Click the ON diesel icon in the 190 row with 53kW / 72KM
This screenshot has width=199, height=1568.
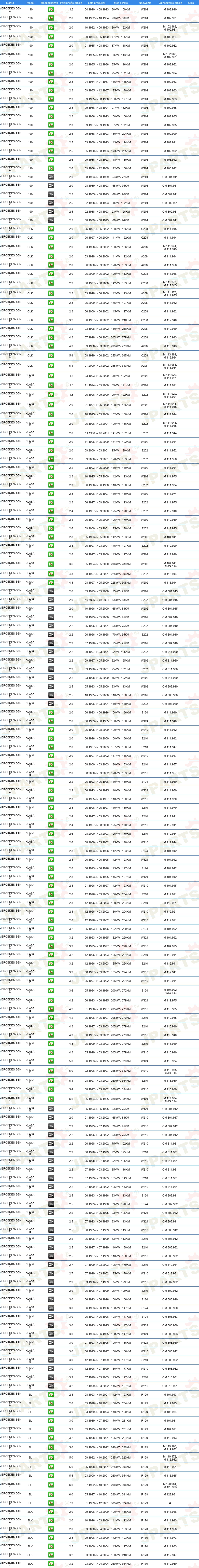click(x=51, y=177)
